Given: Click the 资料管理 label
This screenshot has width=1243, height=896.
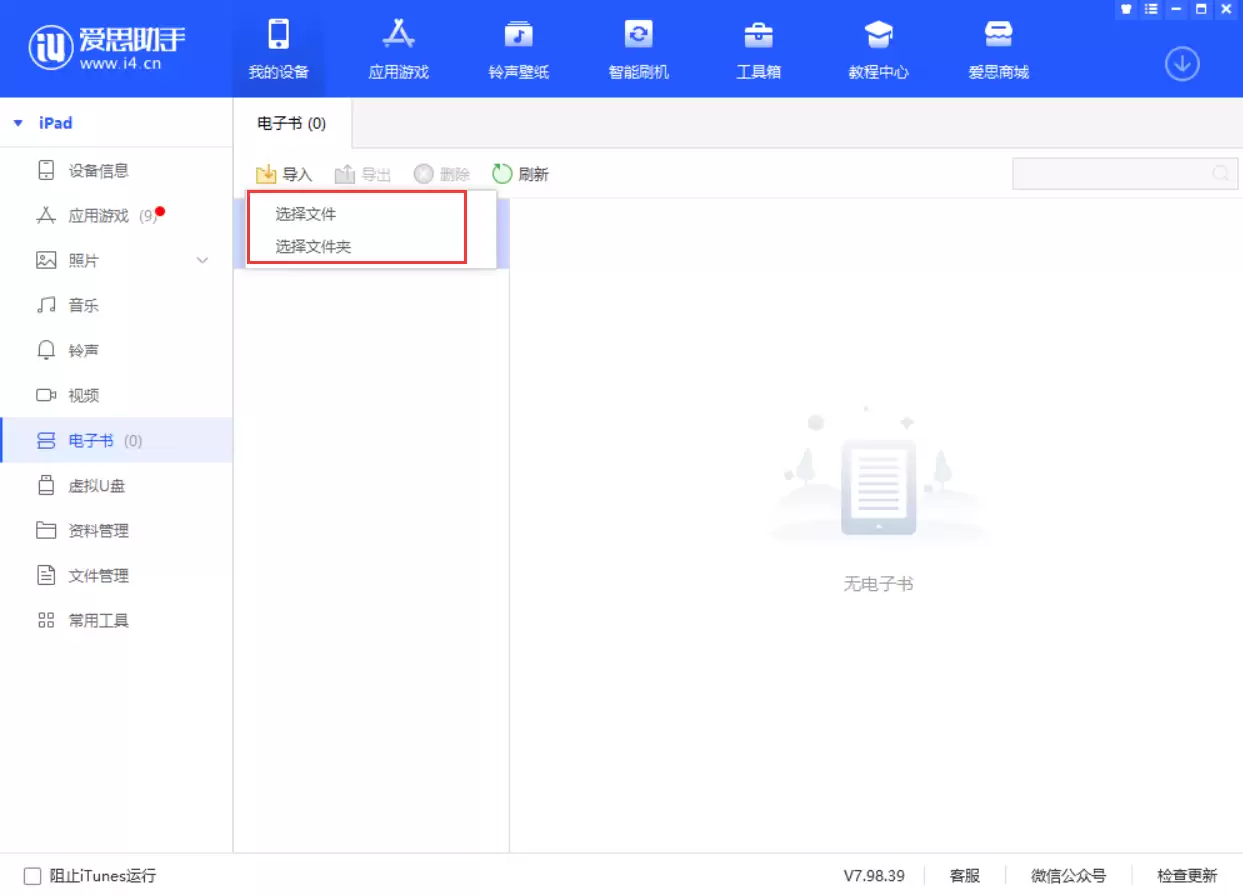Looking at the screenshot, I should [98, 531].
